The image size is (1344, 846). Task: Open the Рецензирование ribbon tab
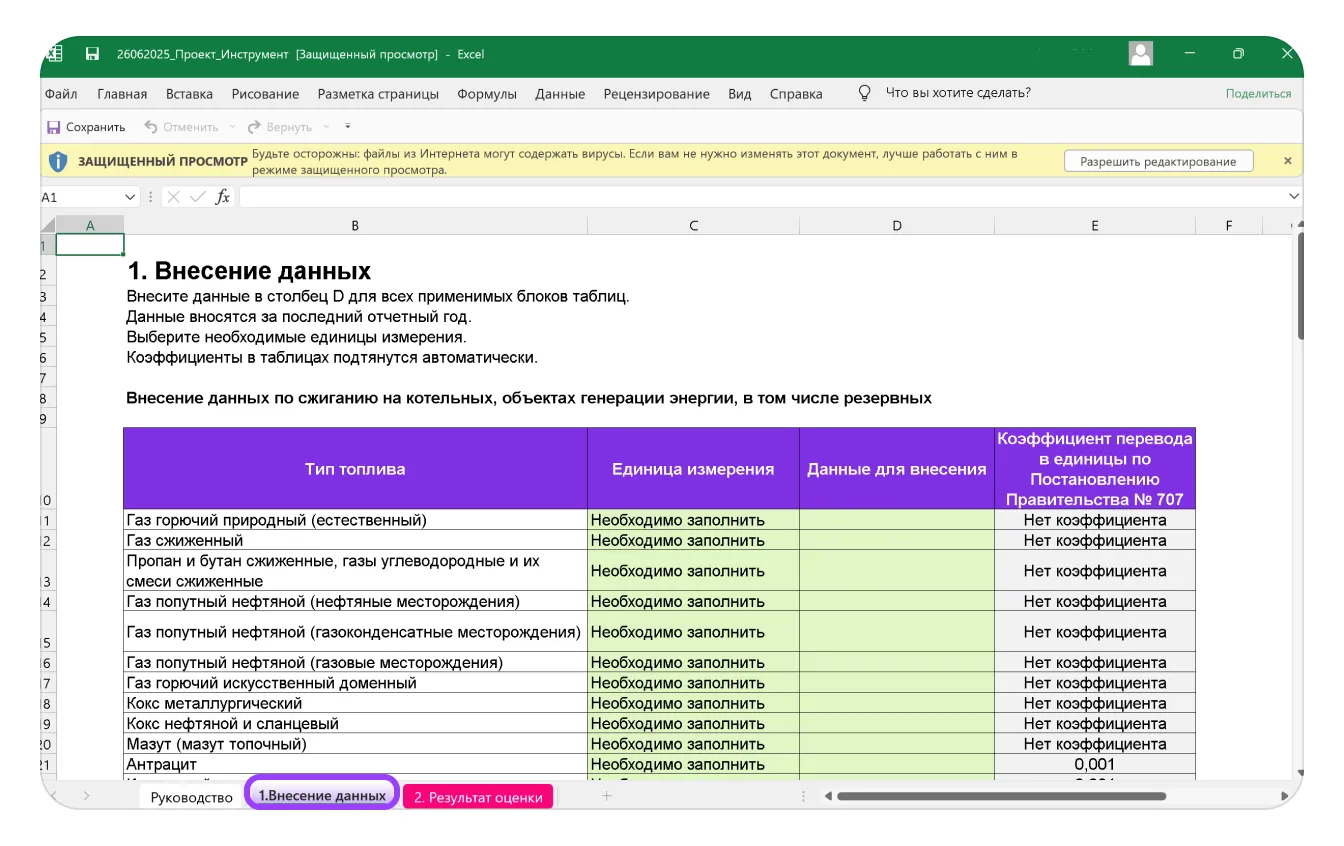click(657, 94)
